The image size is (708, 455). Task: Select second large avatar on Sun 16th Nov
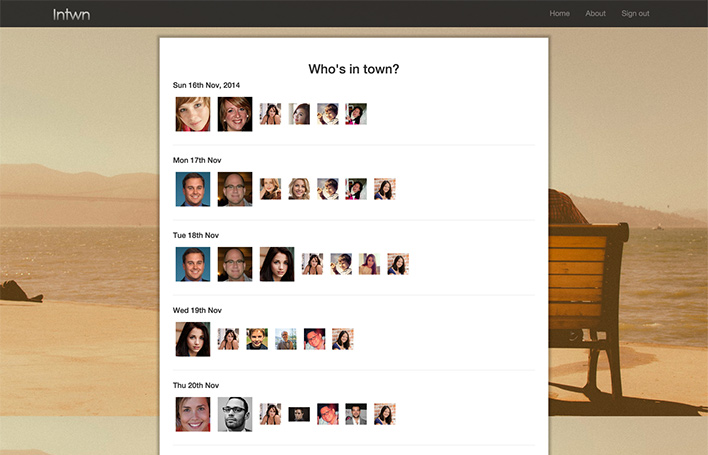(235, 114)
